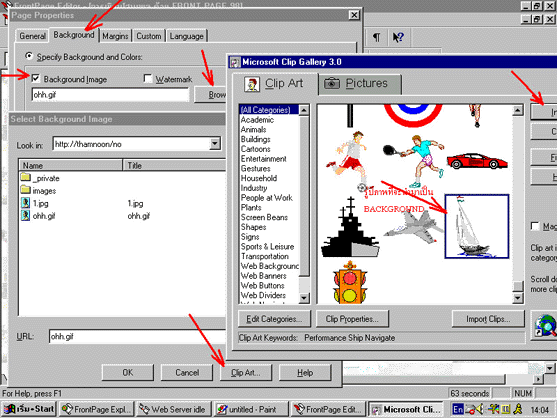This screenshot has width=557, height=418.
Task: Select the Cartoons category
Action: pos(269,149)
